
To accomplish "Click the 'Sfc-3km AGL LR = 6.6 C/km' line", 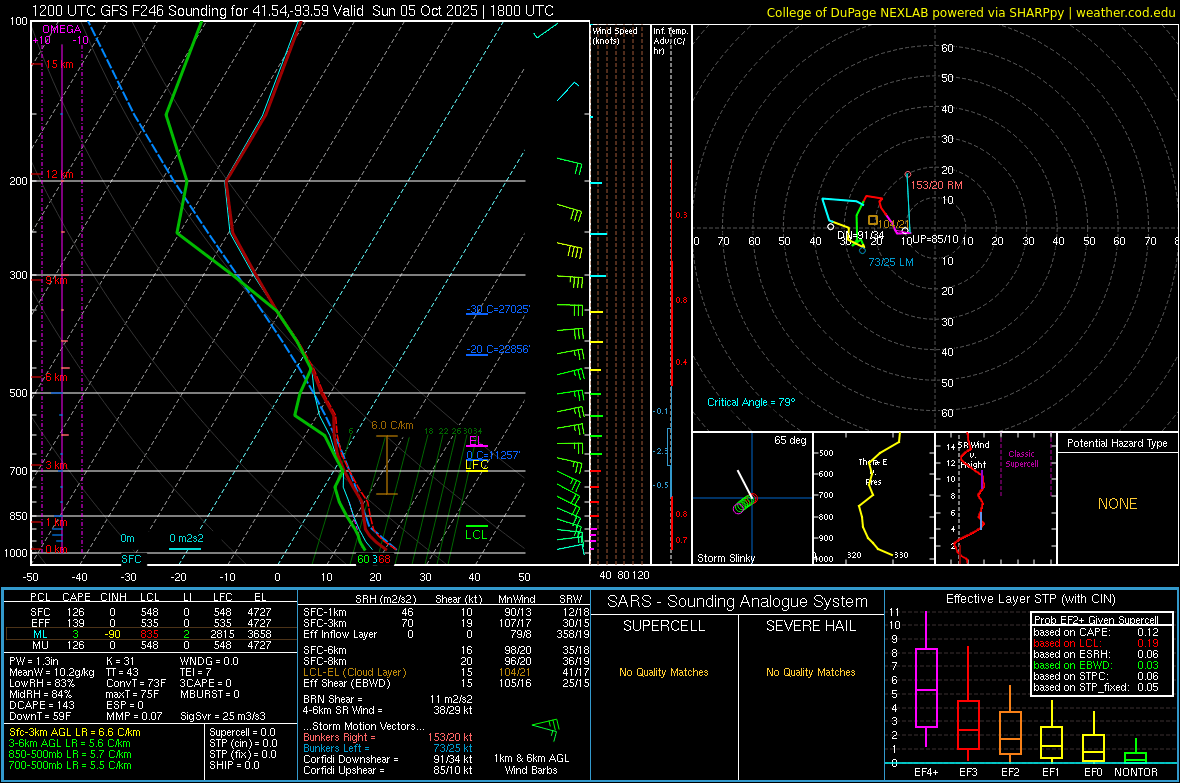I will 75,732.
